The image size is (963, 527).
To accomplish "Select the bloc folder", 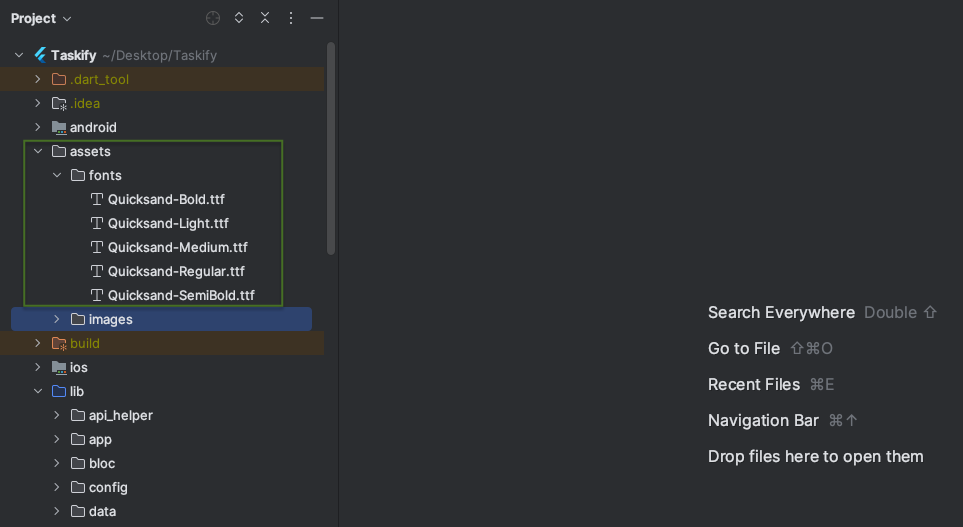I will coord(101,463).
